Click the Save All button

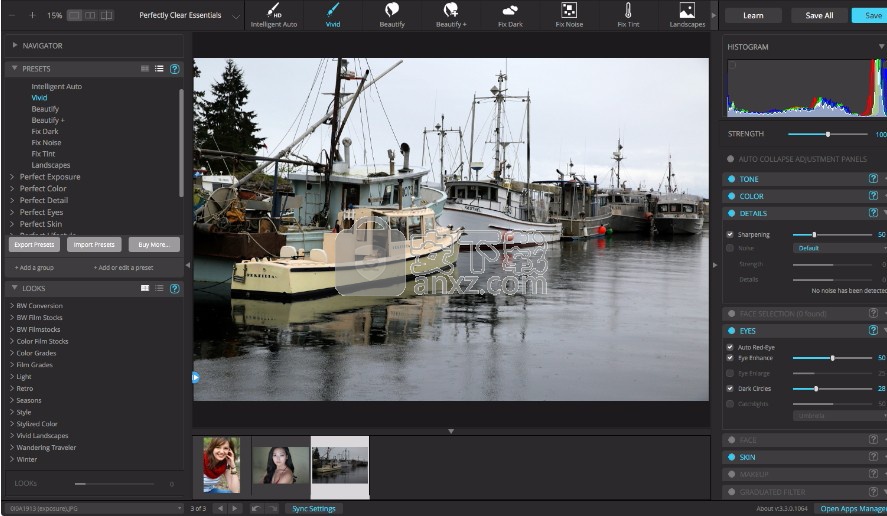[819, 15]
